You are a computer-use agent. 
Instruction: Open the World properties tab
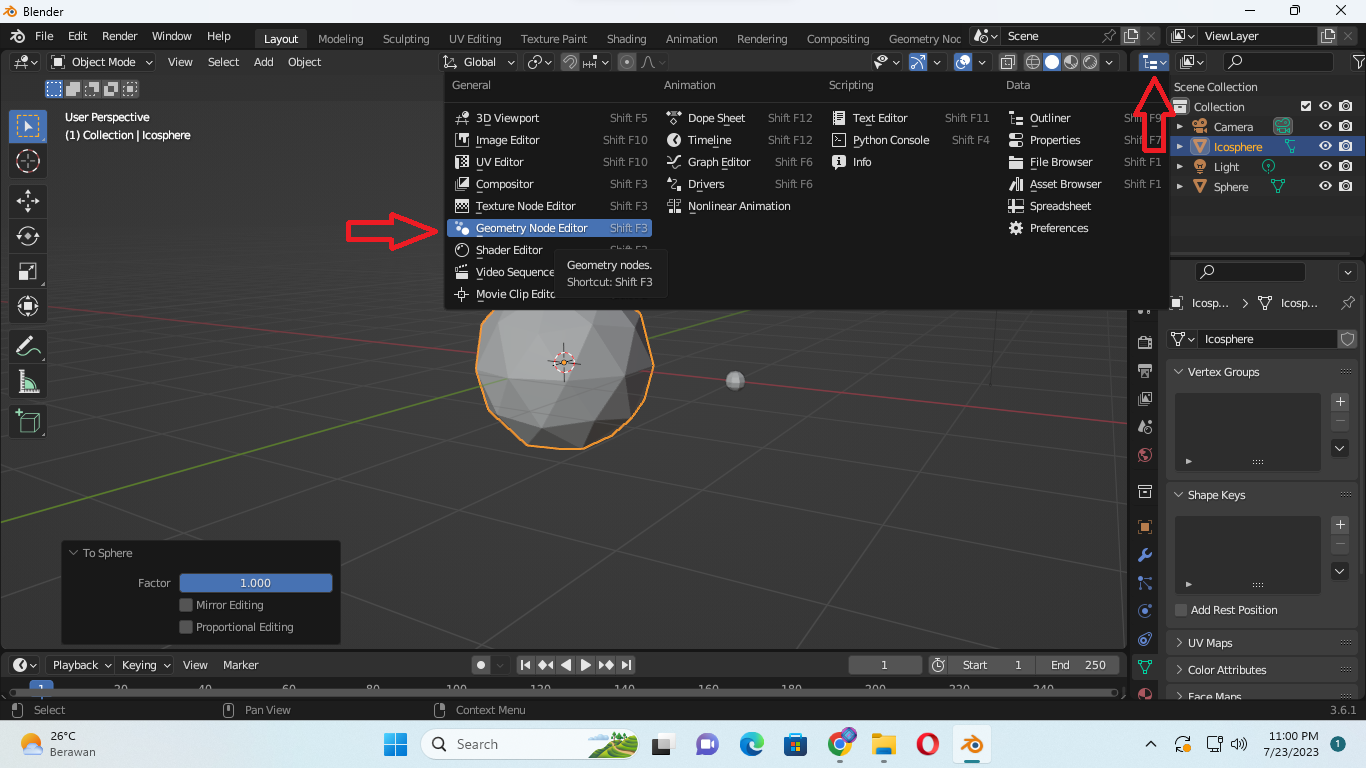click(1145, 455)
